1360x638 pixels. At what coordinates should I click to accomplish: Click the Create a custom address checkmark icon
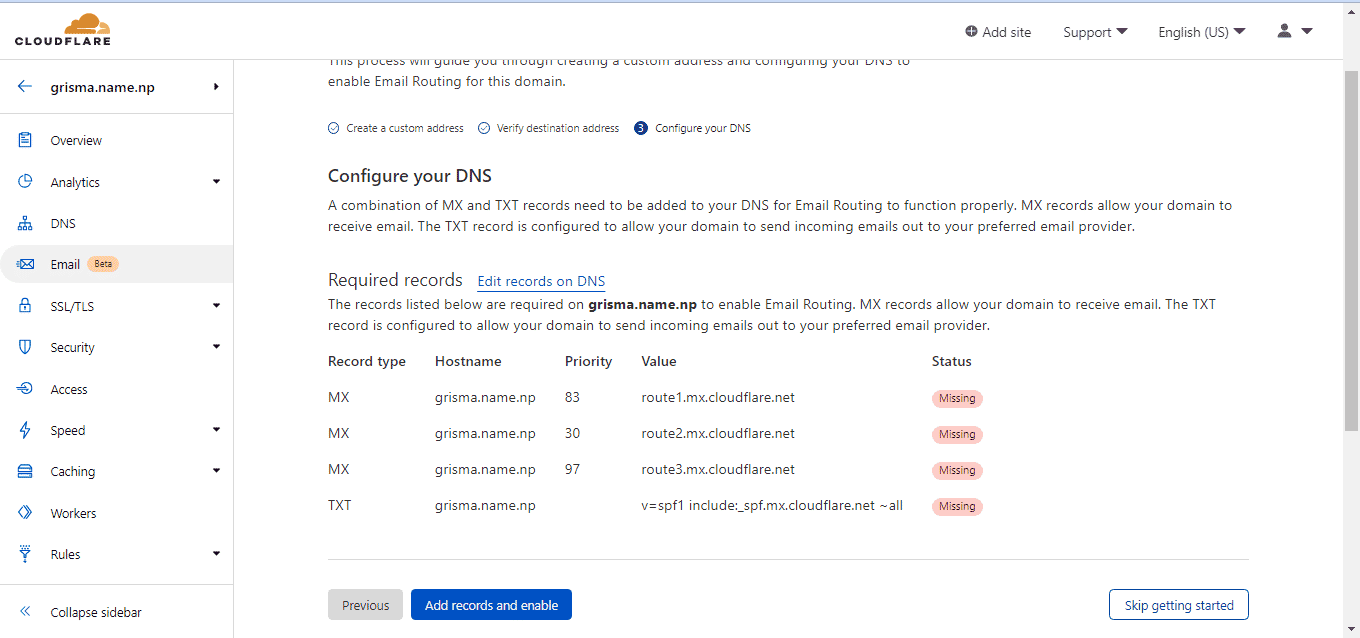[x=334, y=128]
